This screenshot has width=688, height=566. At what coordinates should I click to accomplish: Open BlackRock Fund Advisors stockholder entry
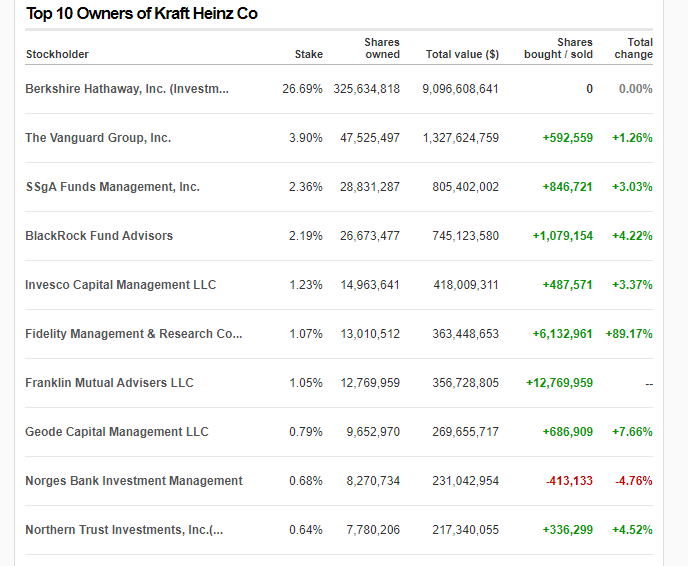(x=99, y=236)
